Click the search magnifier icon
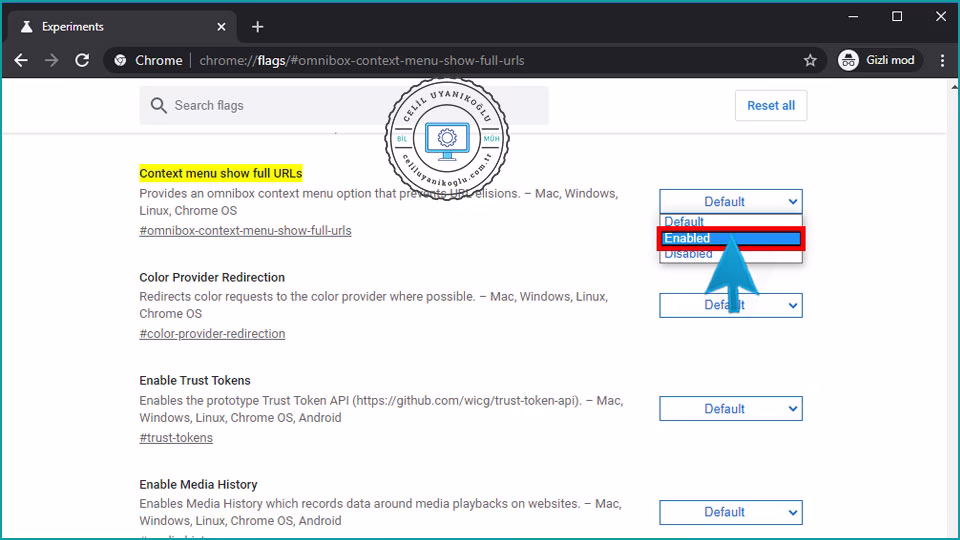Screen dimensions: 960x540 pyautogui.click(x=159, y=105)
